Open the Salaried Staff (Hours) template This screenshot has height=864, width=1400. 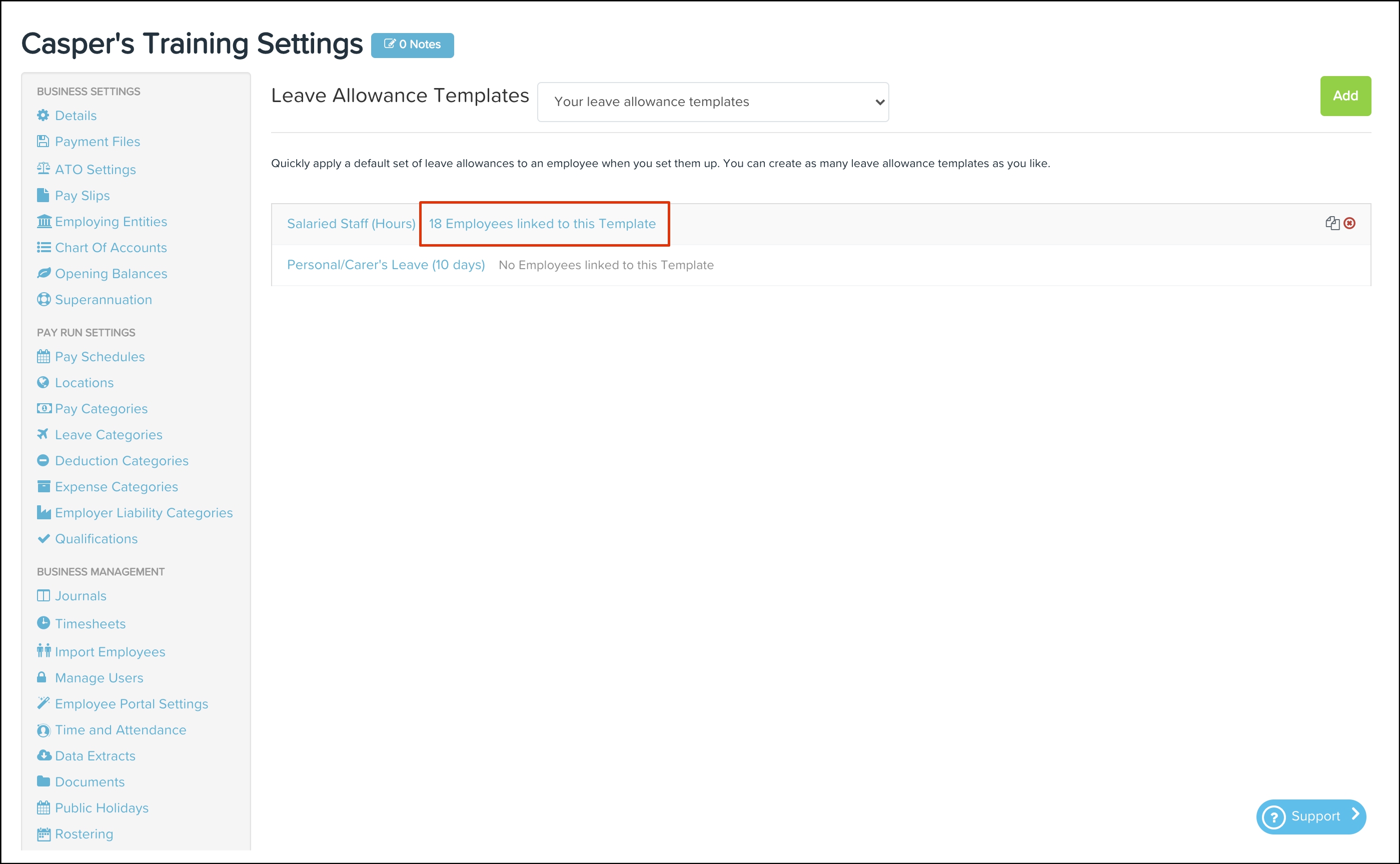[351, 224]
